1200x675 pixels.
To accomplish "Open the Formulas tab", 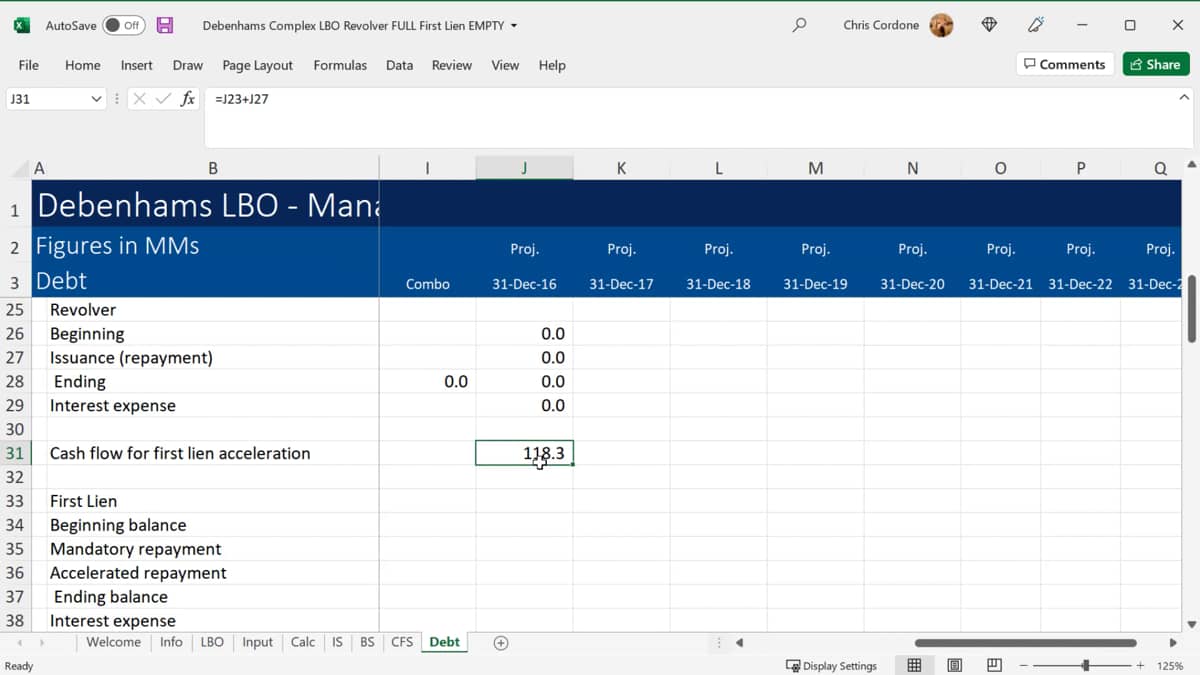I will (x=340, y=65).
